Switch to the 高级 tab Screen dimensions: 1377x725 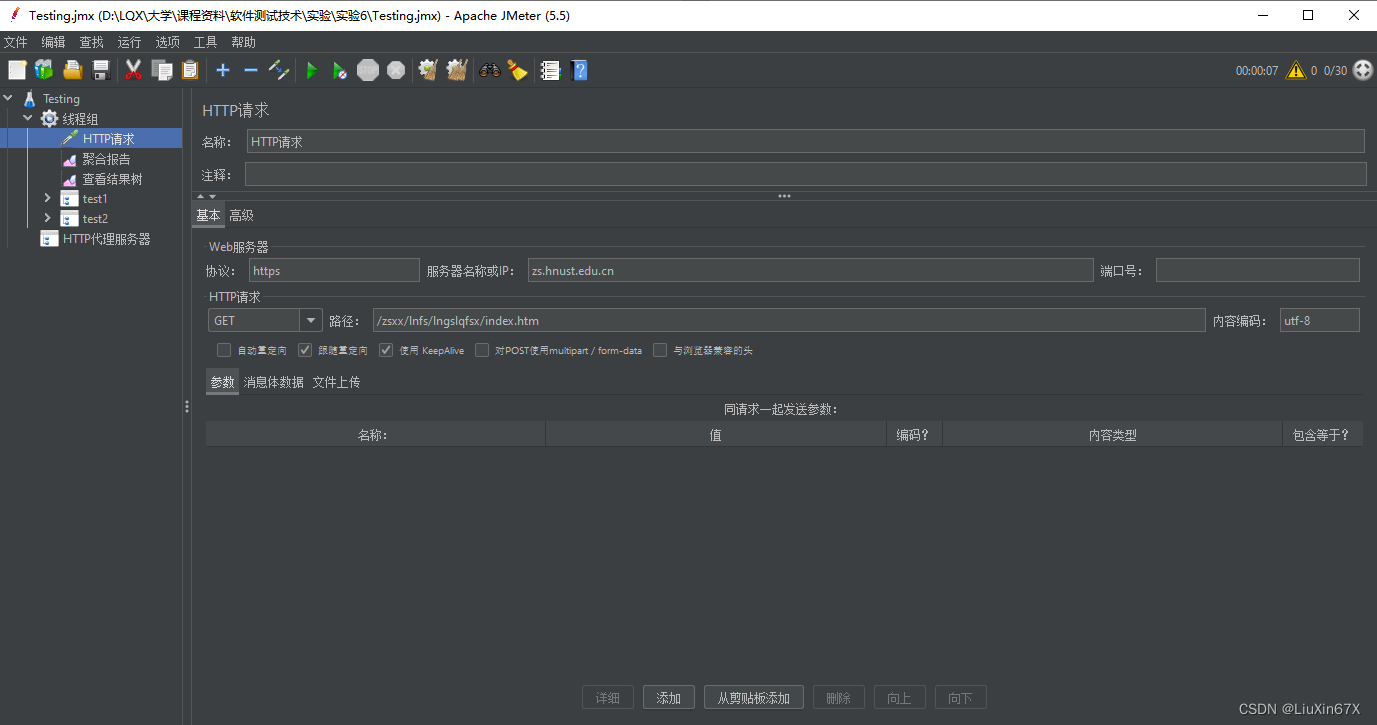point(241,215)
